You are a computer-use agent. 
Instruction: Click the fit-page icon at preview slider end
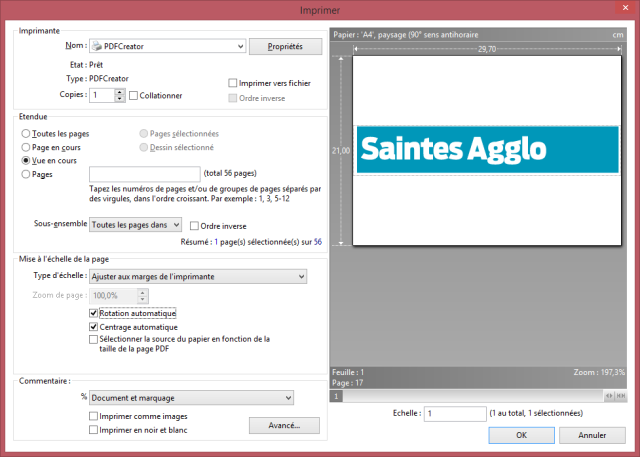622,396
